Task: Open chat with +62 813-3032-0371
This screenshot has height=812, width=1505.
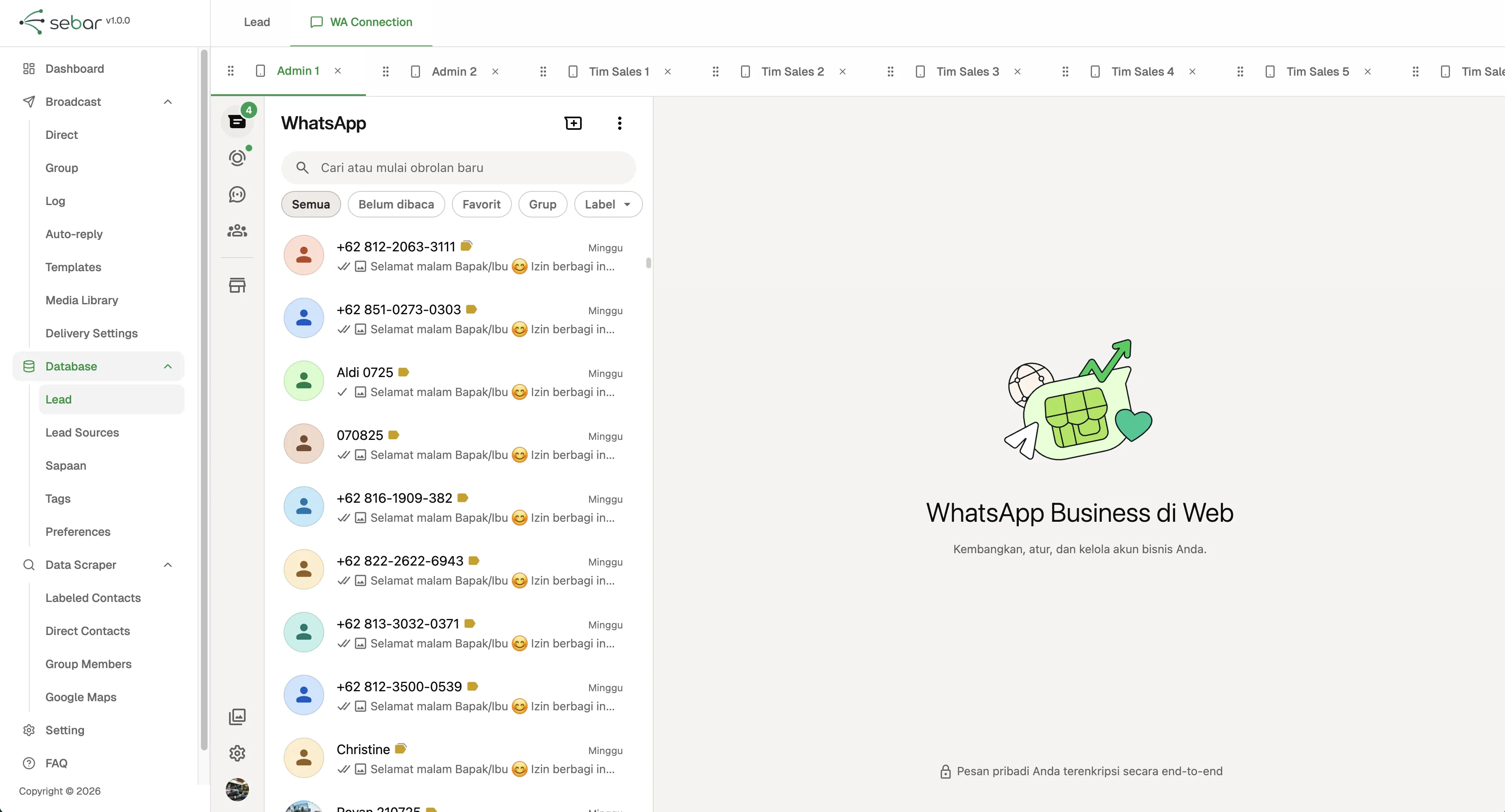Action: tap(459, 632)
